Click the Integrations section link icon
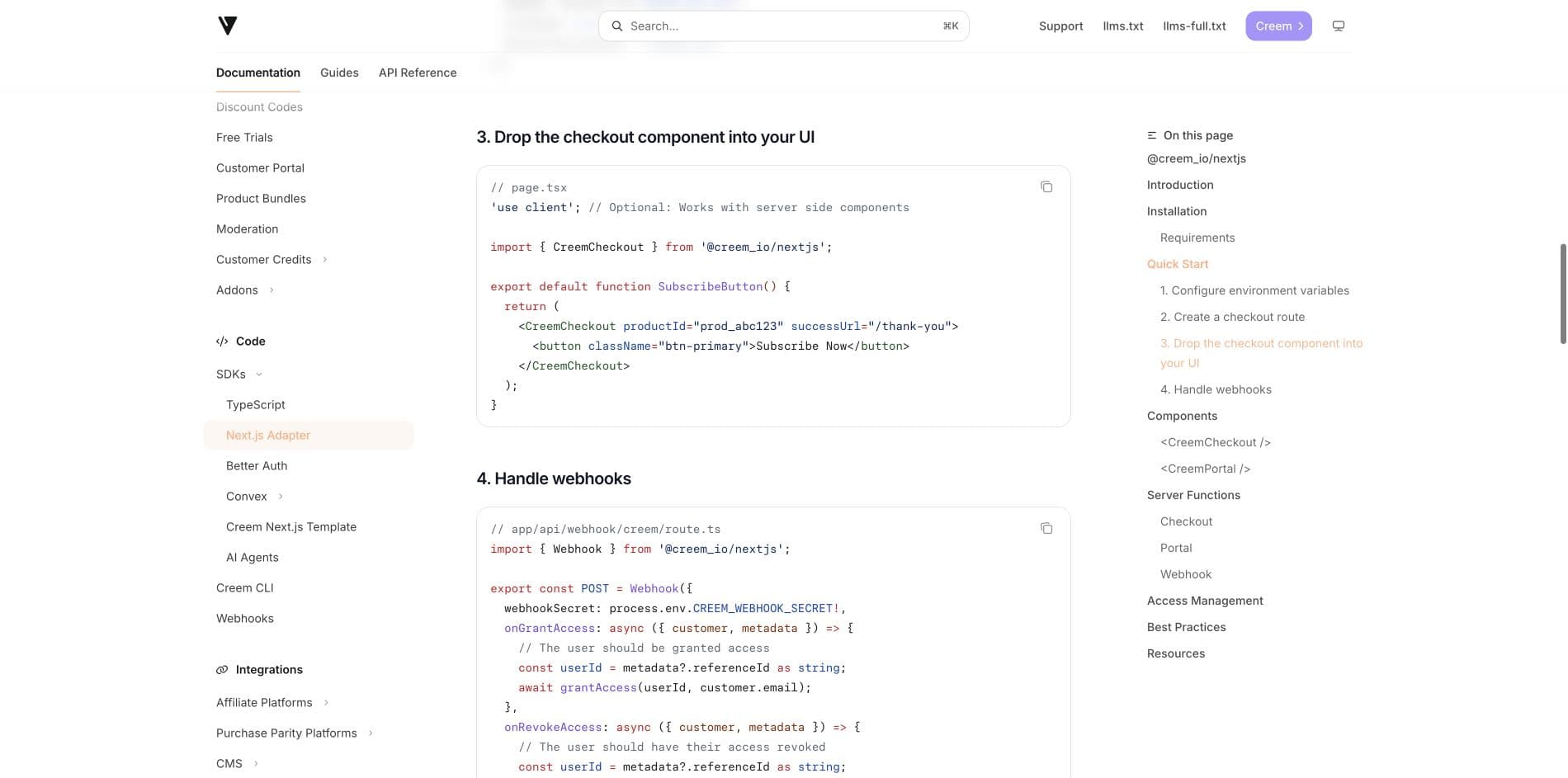The image size is (1568, 778). point(222,670)
